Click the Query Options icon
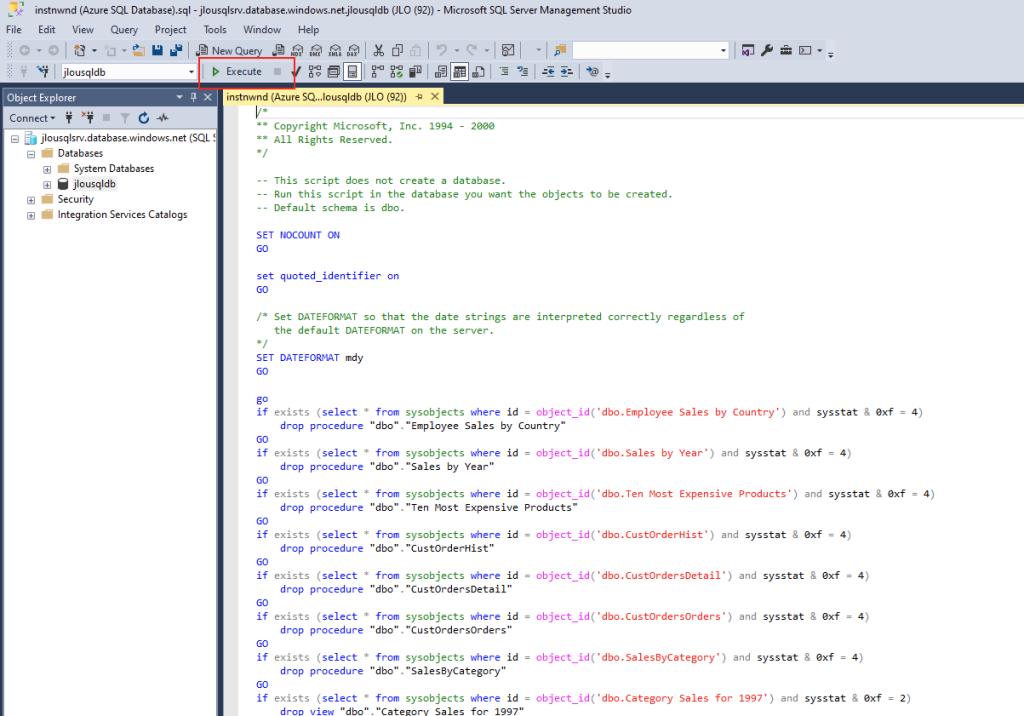Viewport: 1024px width, 716px height. click(x=334, y=72)
